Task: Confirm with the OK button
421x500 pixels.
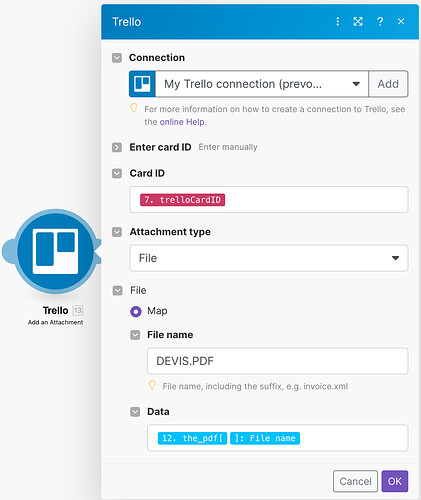Action: (x=395, y=481)
